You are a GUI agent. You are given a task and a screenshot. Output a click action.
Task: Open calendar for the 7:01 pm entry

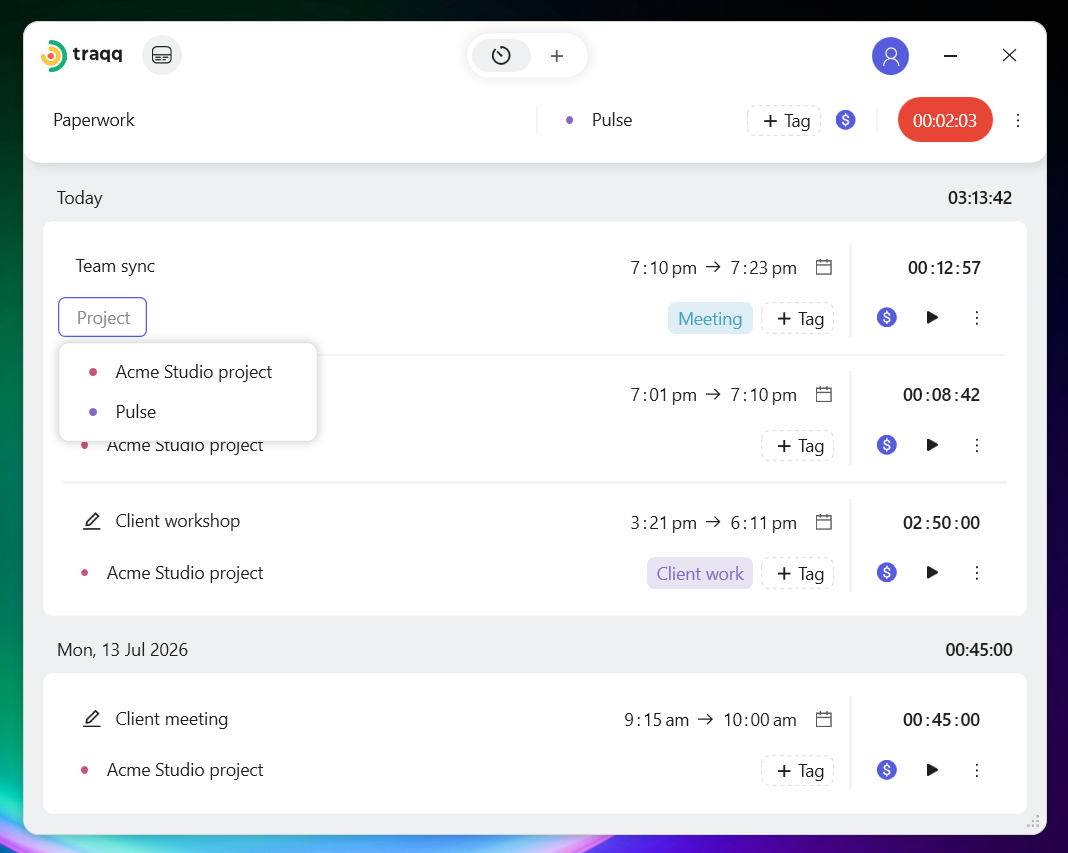tap(823, 394)
